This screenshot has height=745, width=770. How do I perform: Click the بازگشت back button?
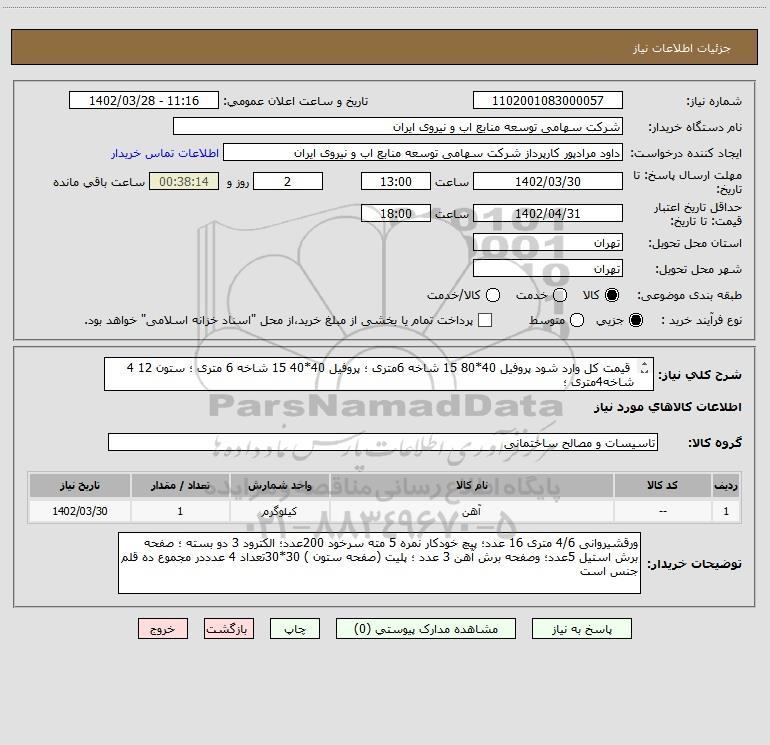pos(229,629)
